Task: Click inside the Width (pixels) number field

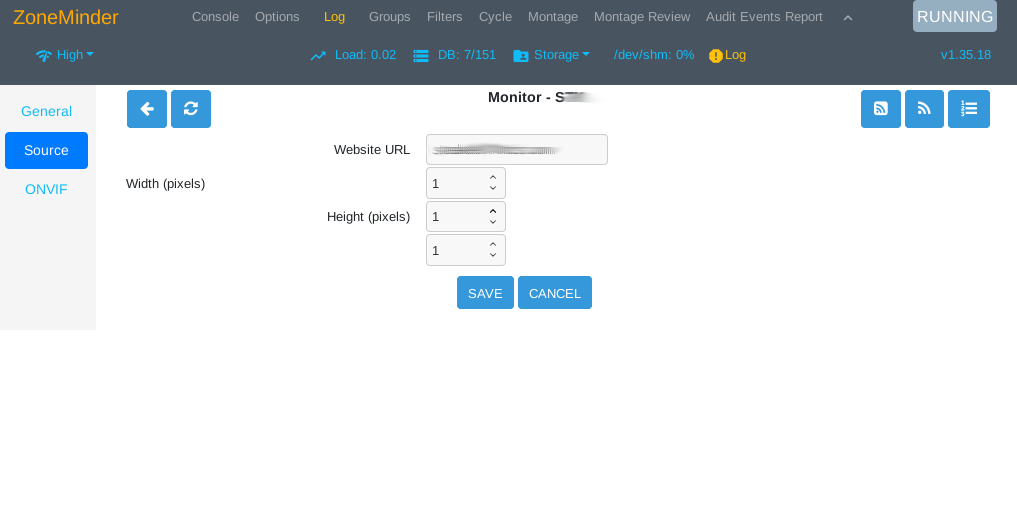Action: click(466, 184)
